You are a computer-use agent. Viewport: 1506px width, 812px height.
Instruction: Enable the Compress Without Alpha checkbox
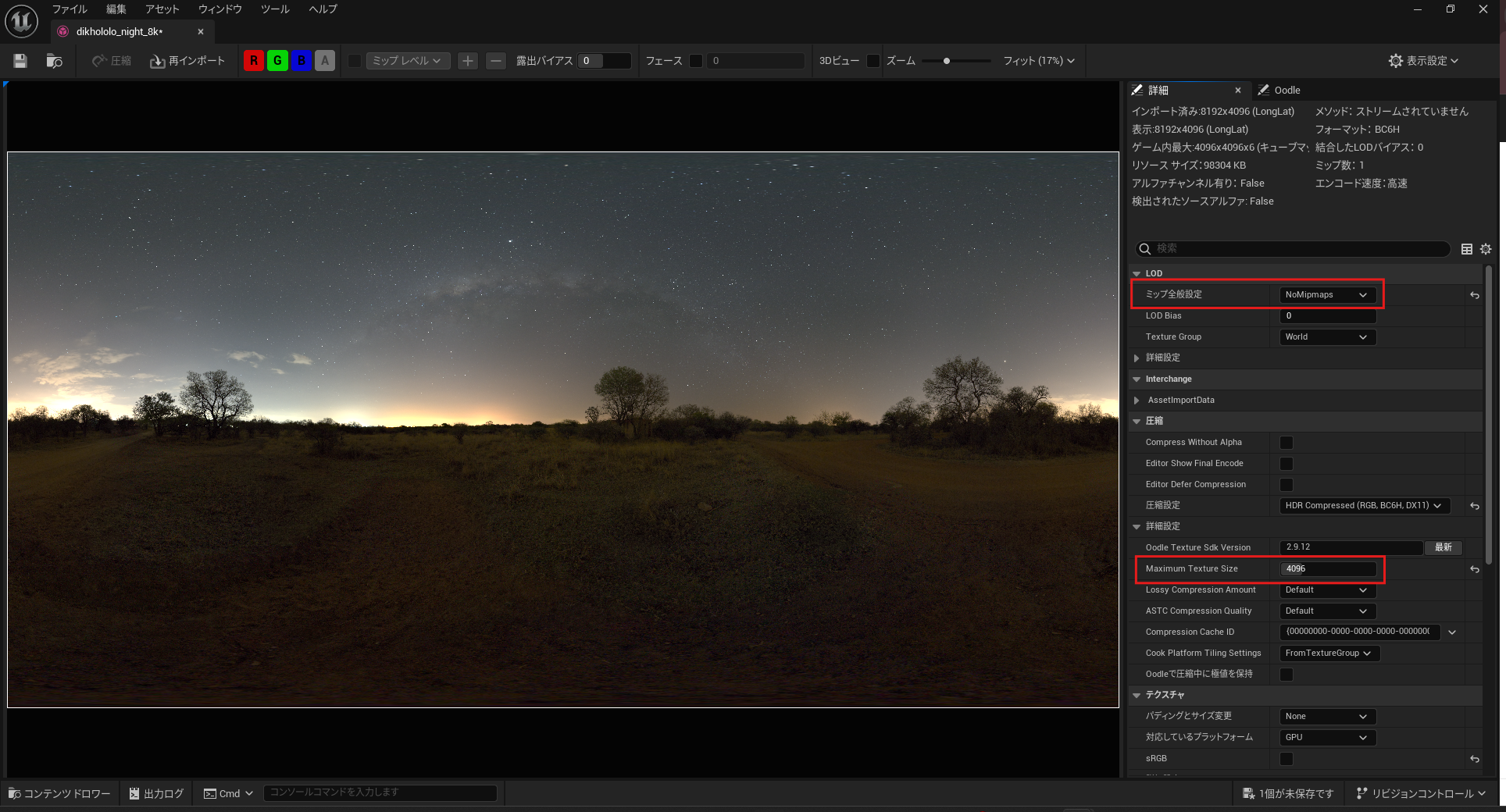[1286, 443]
